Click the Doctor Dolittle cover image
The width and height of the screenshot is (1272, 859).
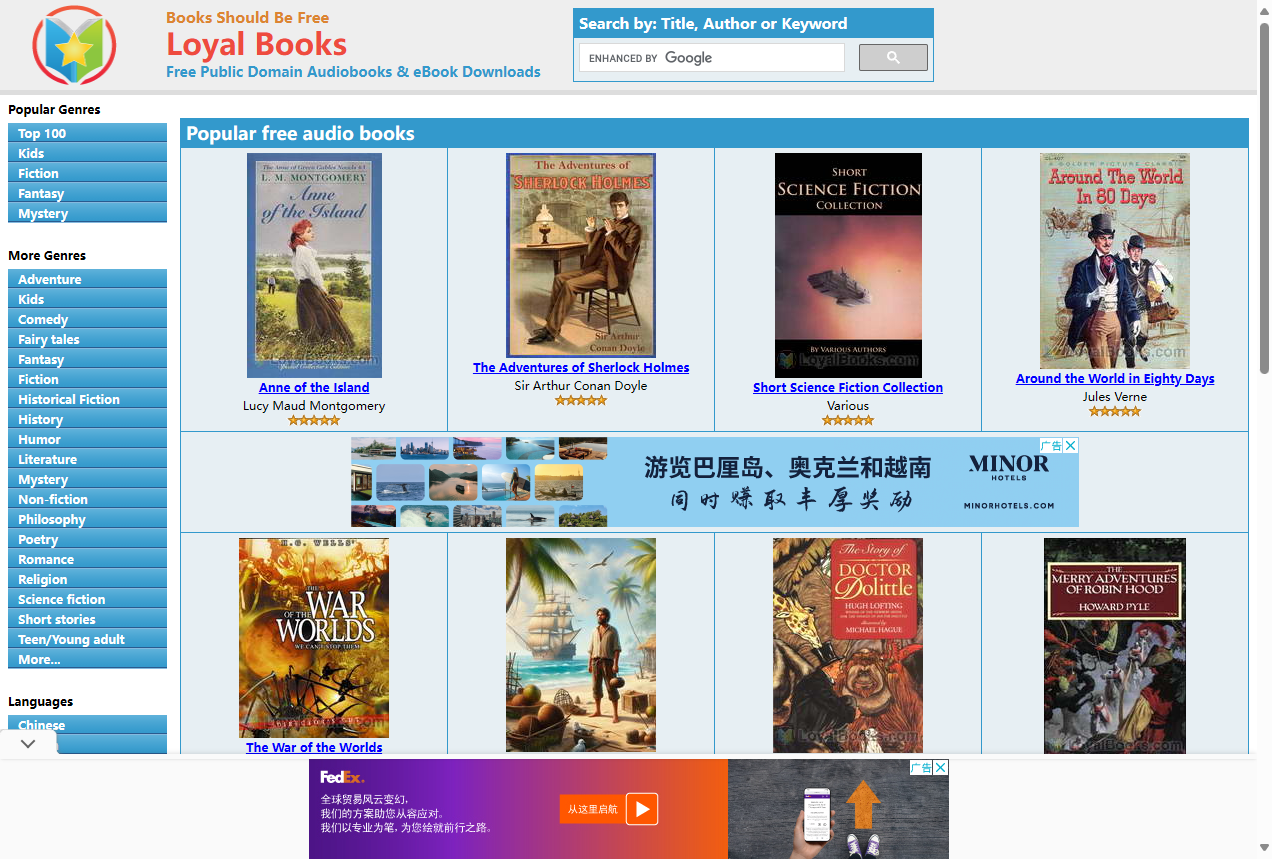848,645
